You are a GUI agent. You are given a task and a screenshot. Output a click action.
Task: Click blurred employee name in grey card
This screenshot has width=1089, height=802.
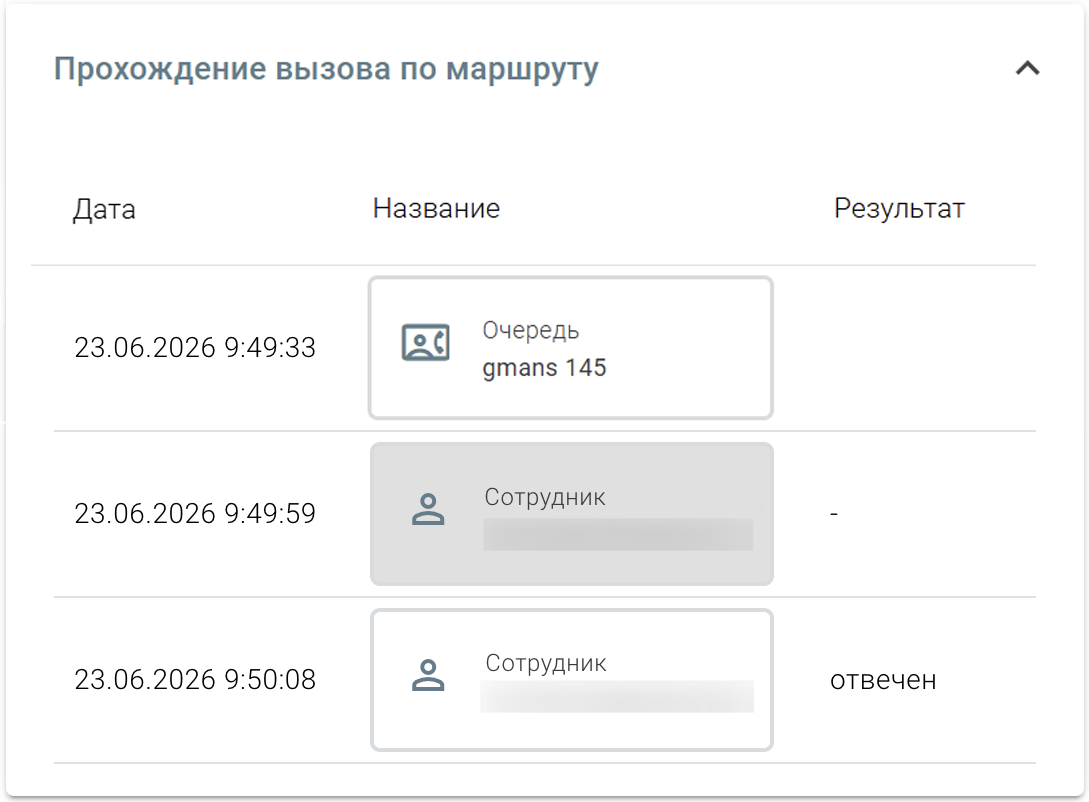(x=618, y=535)
